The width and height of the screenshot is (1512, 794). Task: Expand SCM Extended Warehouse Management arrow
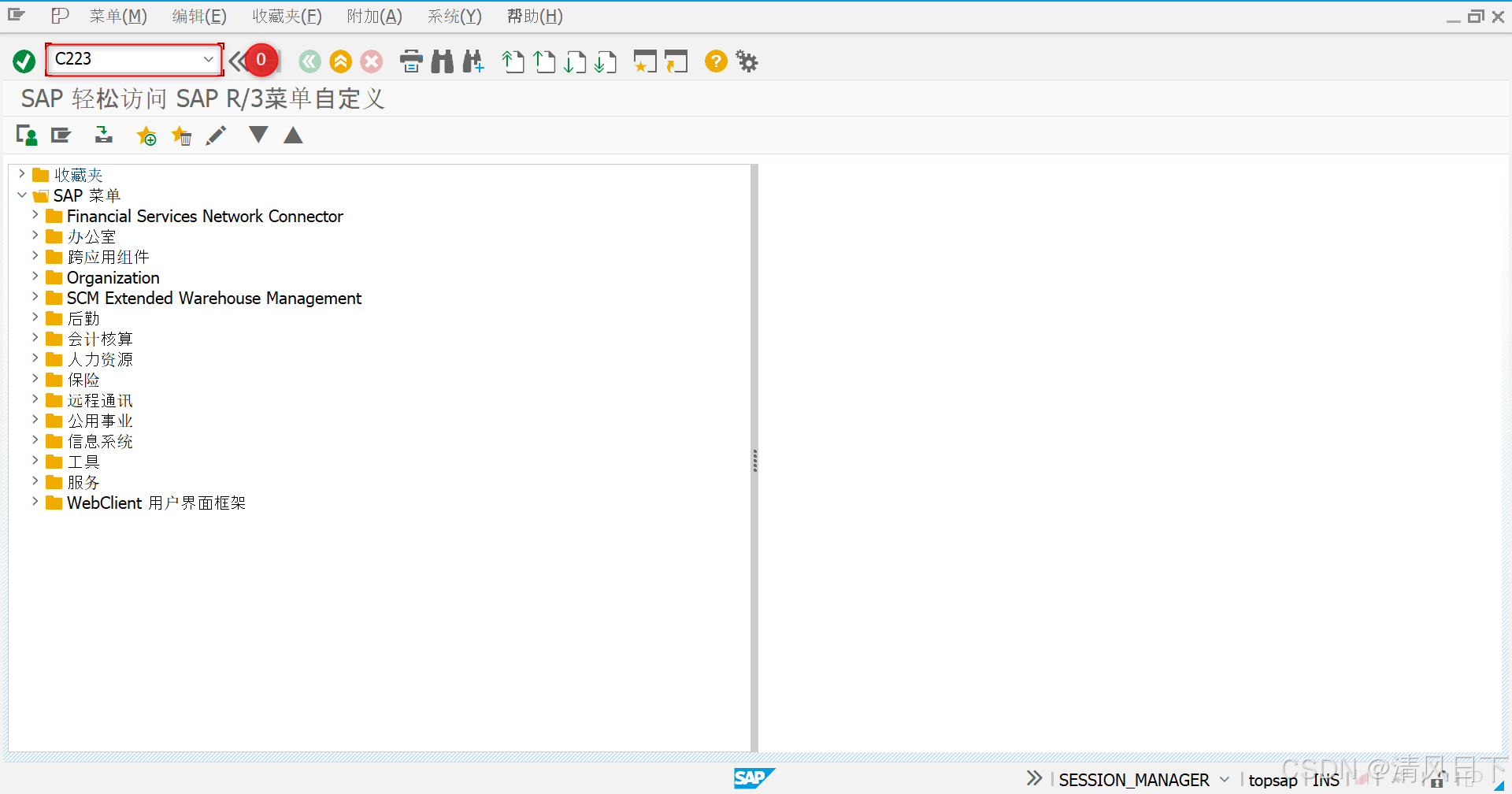click(x=35, y=297)
